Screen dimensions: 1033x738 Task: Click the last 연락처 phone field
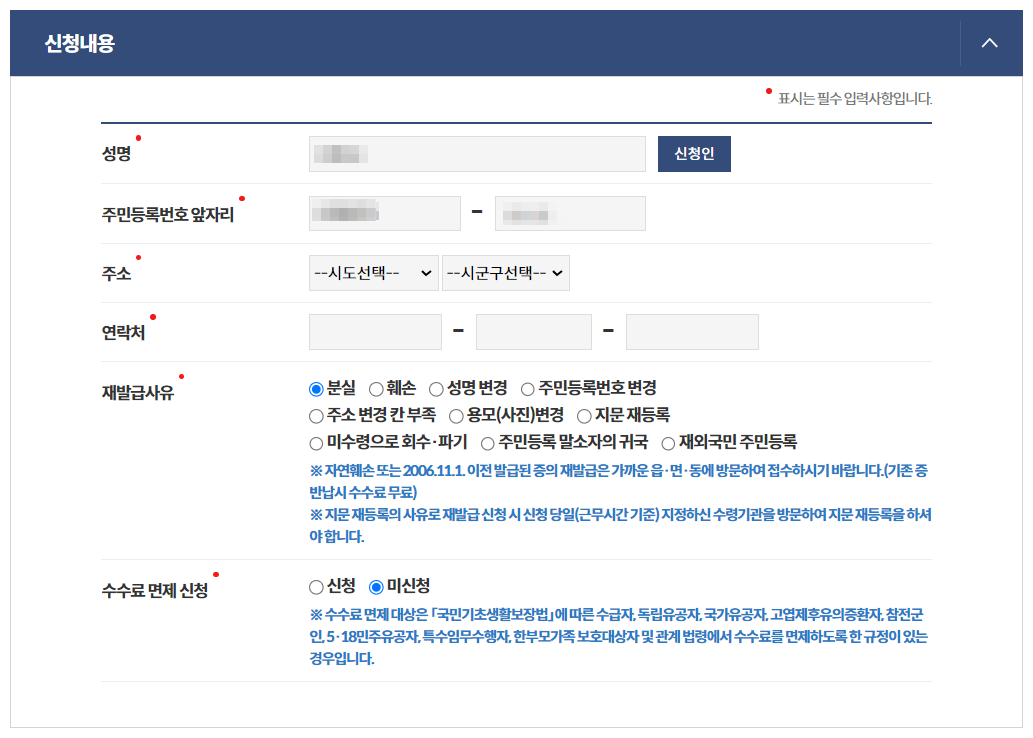pos(692,332)
